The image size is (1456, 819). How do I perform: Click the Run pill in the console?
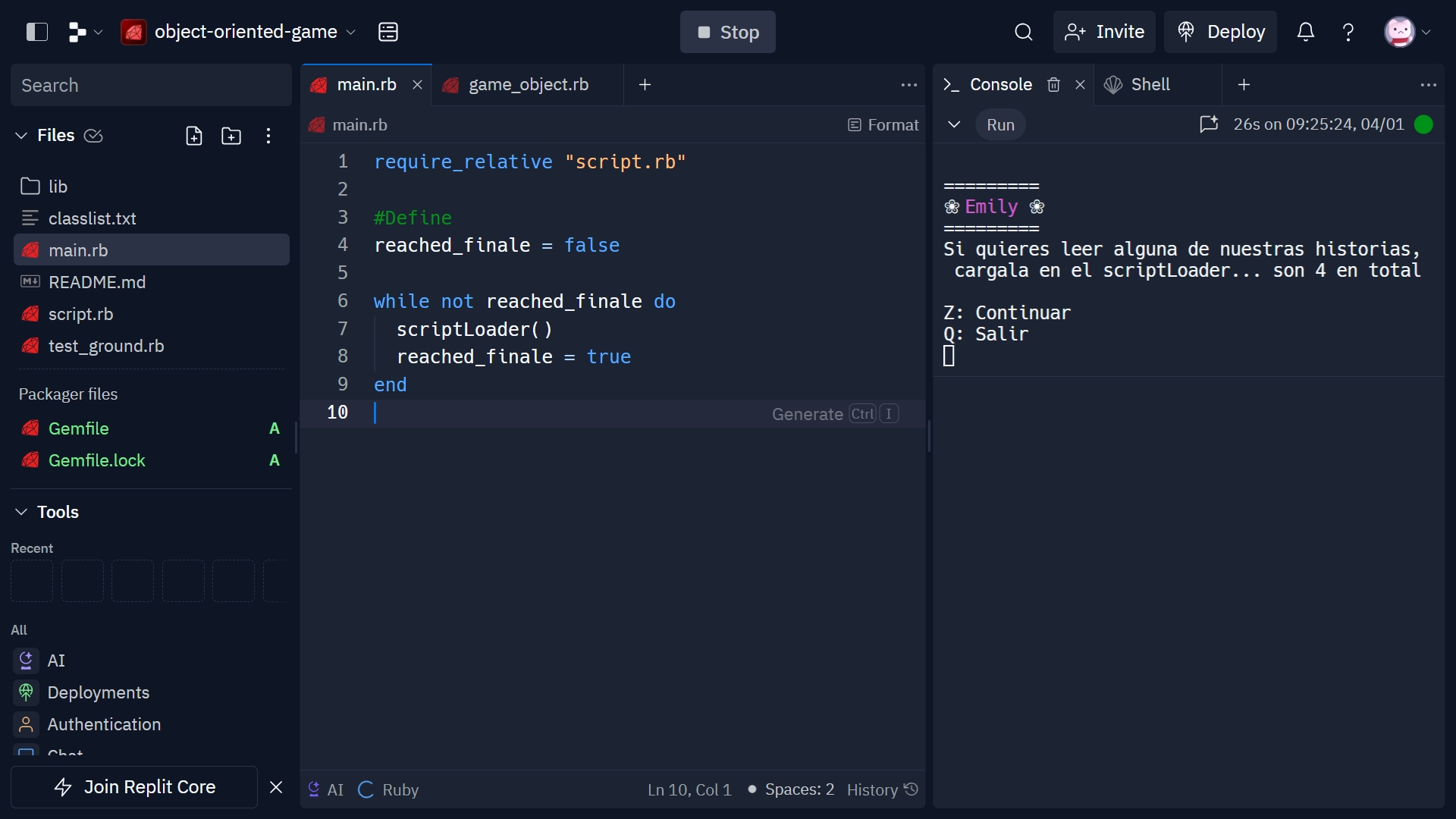(1000, 124)
